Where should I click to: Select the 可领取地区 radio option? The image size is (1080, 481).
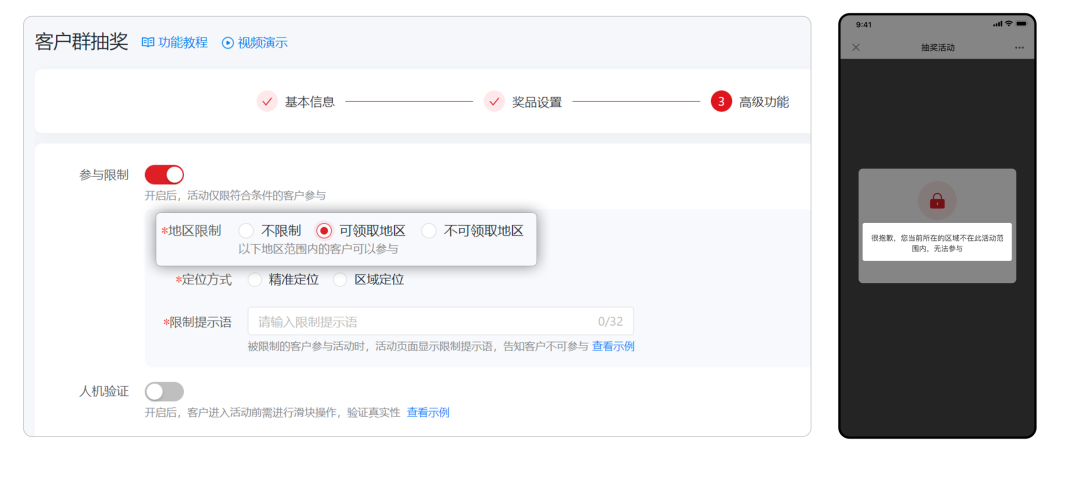click(x=324, y=231)
